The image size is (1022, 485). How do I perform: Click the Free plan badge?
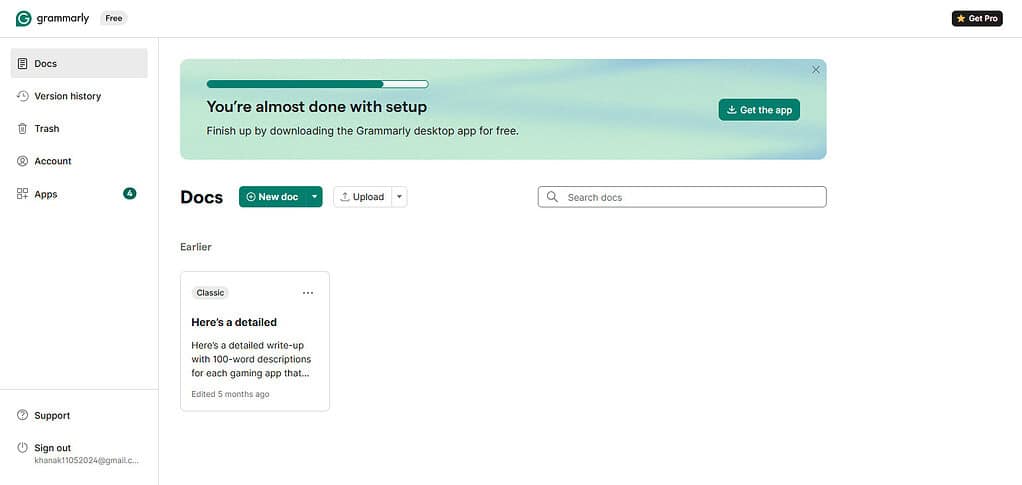(114, 18)
